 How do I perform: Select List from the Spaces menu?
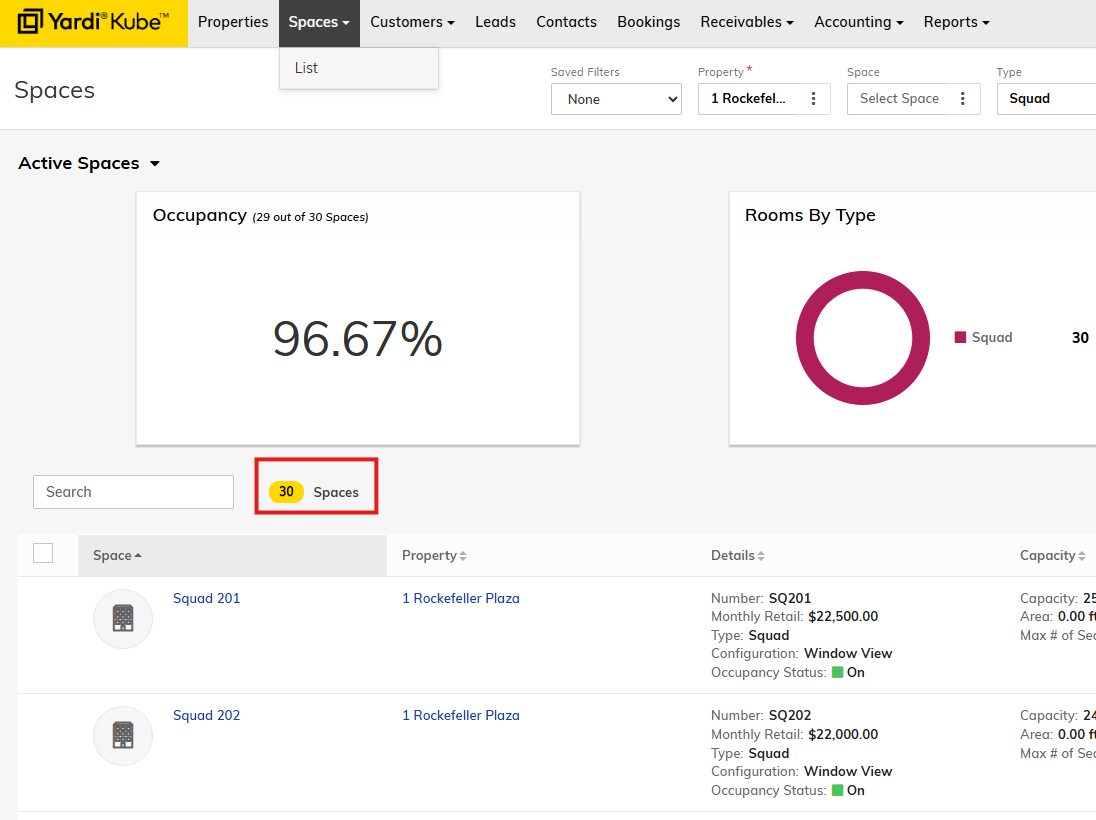click(306, 68)
